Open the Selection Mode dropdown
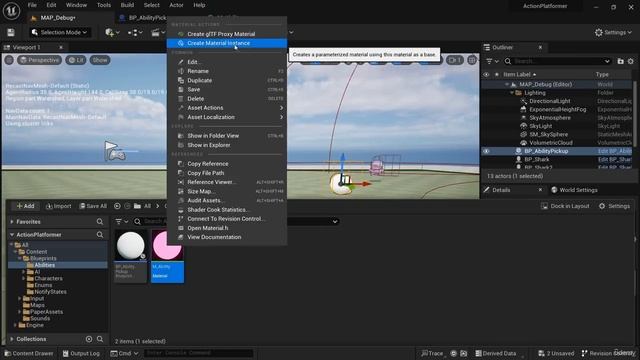The width and height of the screenshot is (640, 360). coord(59,33)
